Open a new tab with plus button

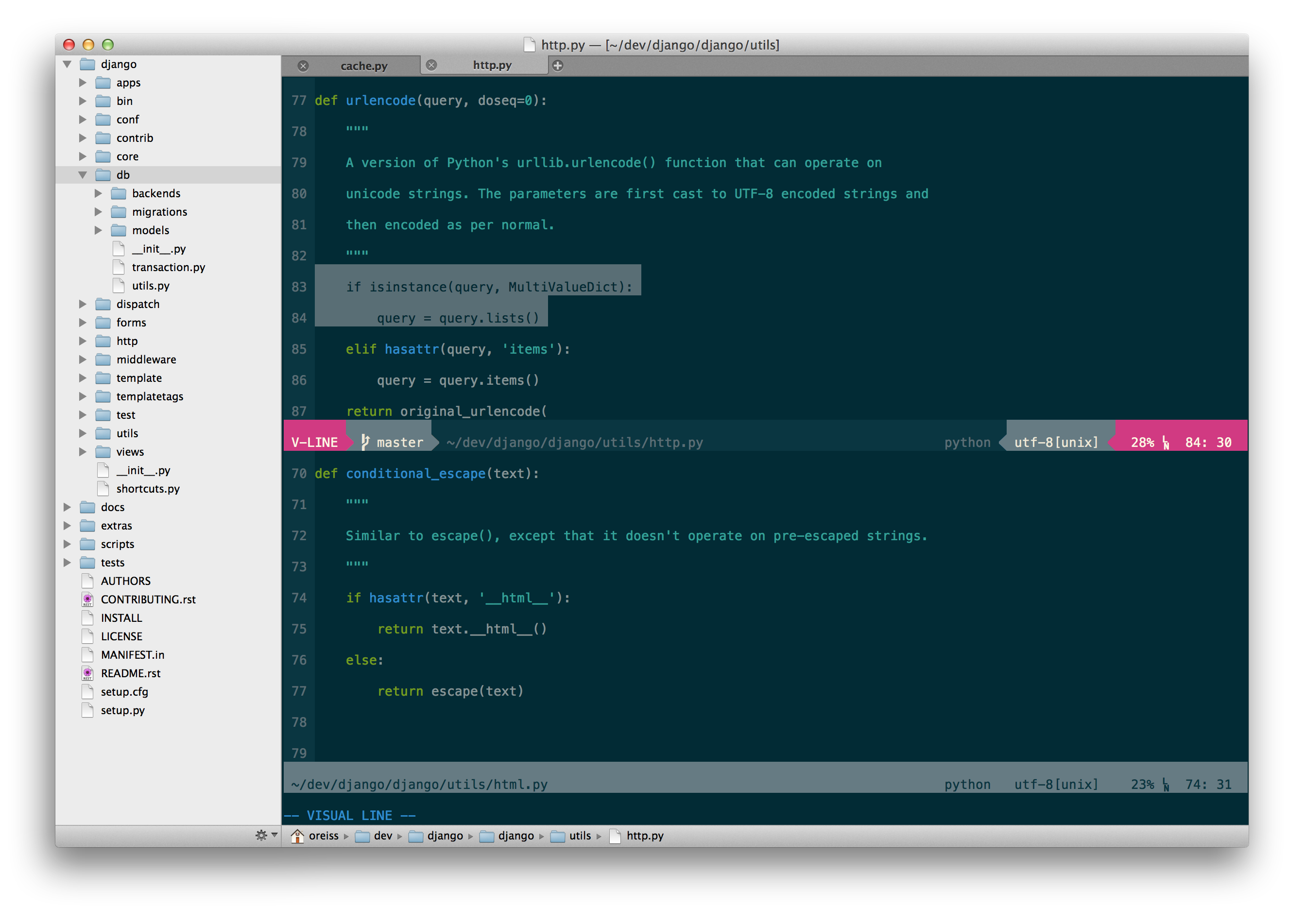558,66
